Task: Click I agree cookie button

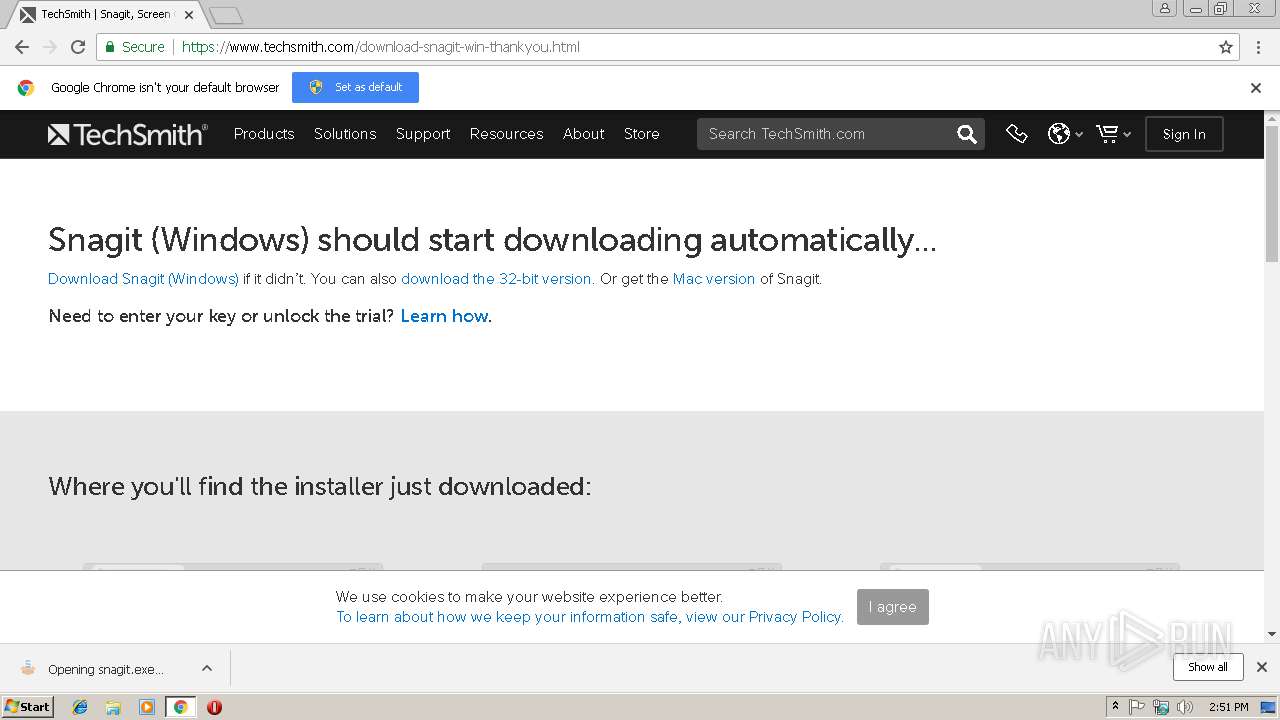Action: tap(893, 607)
